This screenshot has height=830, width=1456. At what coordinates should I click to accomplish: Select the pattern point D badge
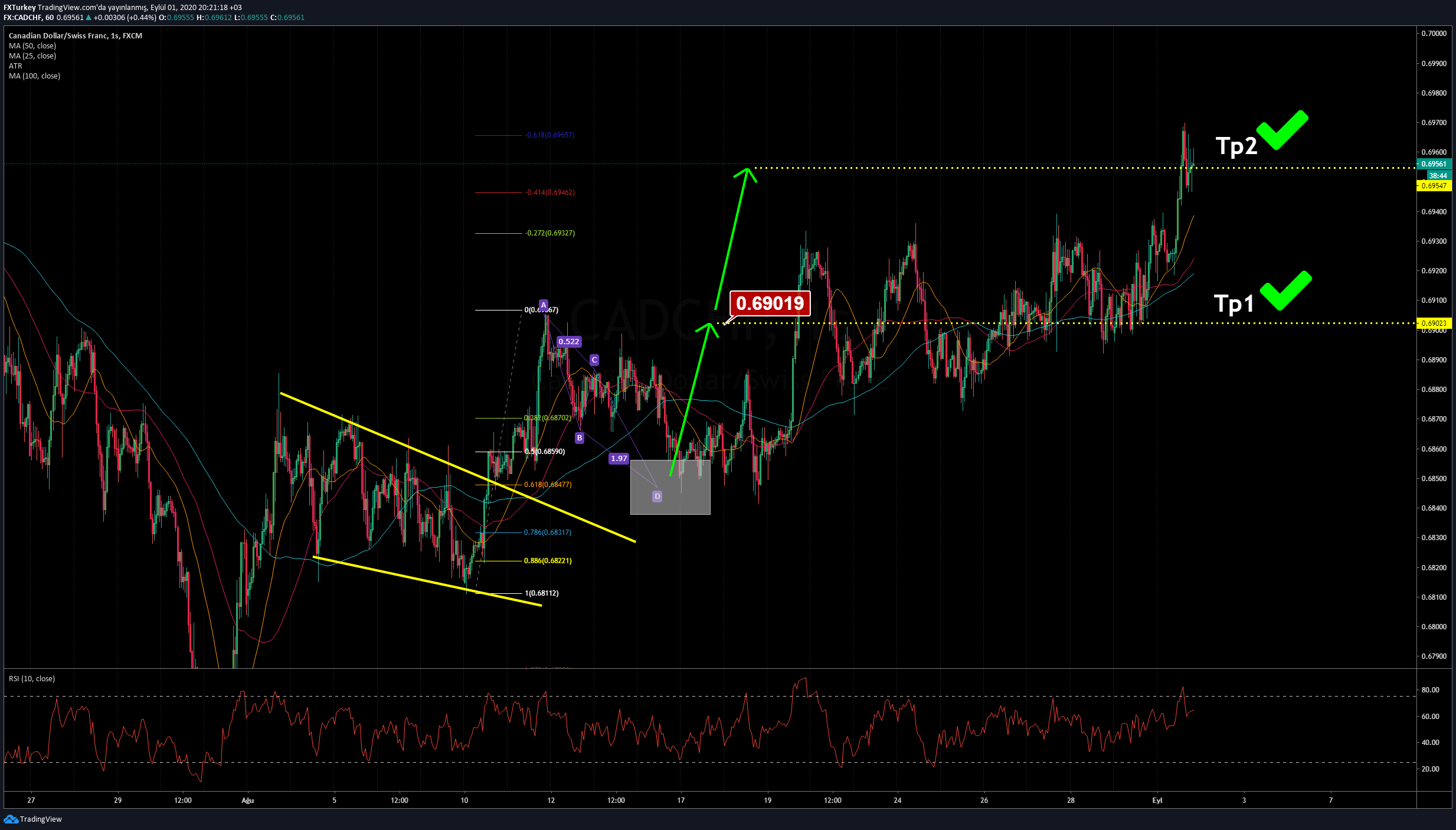click(657, 496)
